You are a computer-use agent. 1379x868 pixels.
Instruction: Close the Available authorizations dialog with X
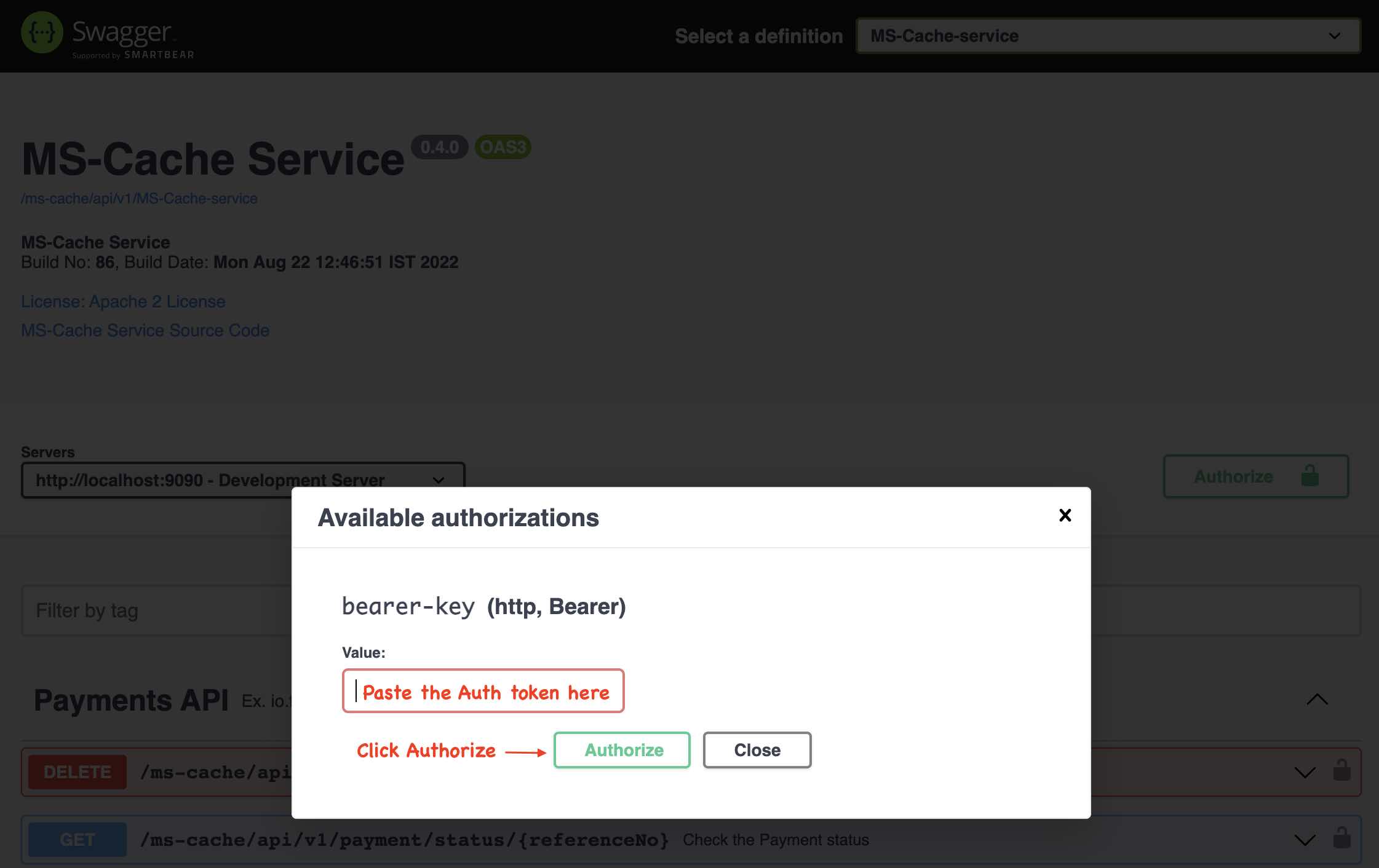point(1065,515)
